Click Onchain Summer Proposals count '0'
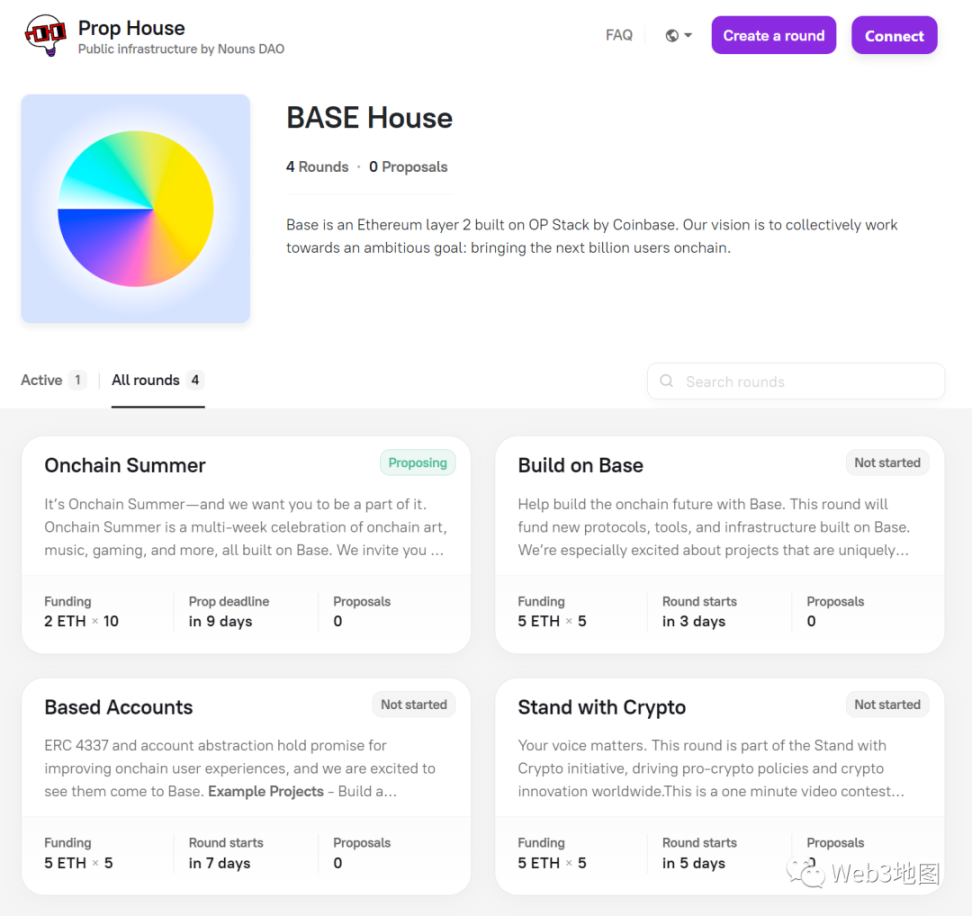 (338, 621)
